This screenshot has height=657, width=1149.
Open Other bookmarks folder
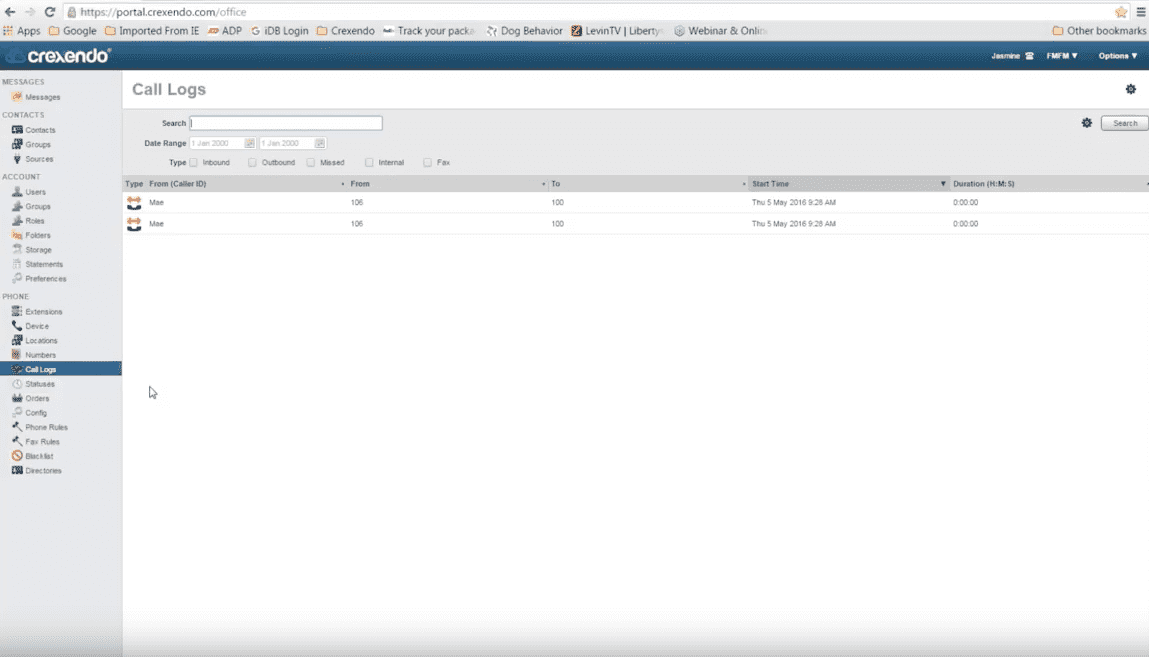1098,31
